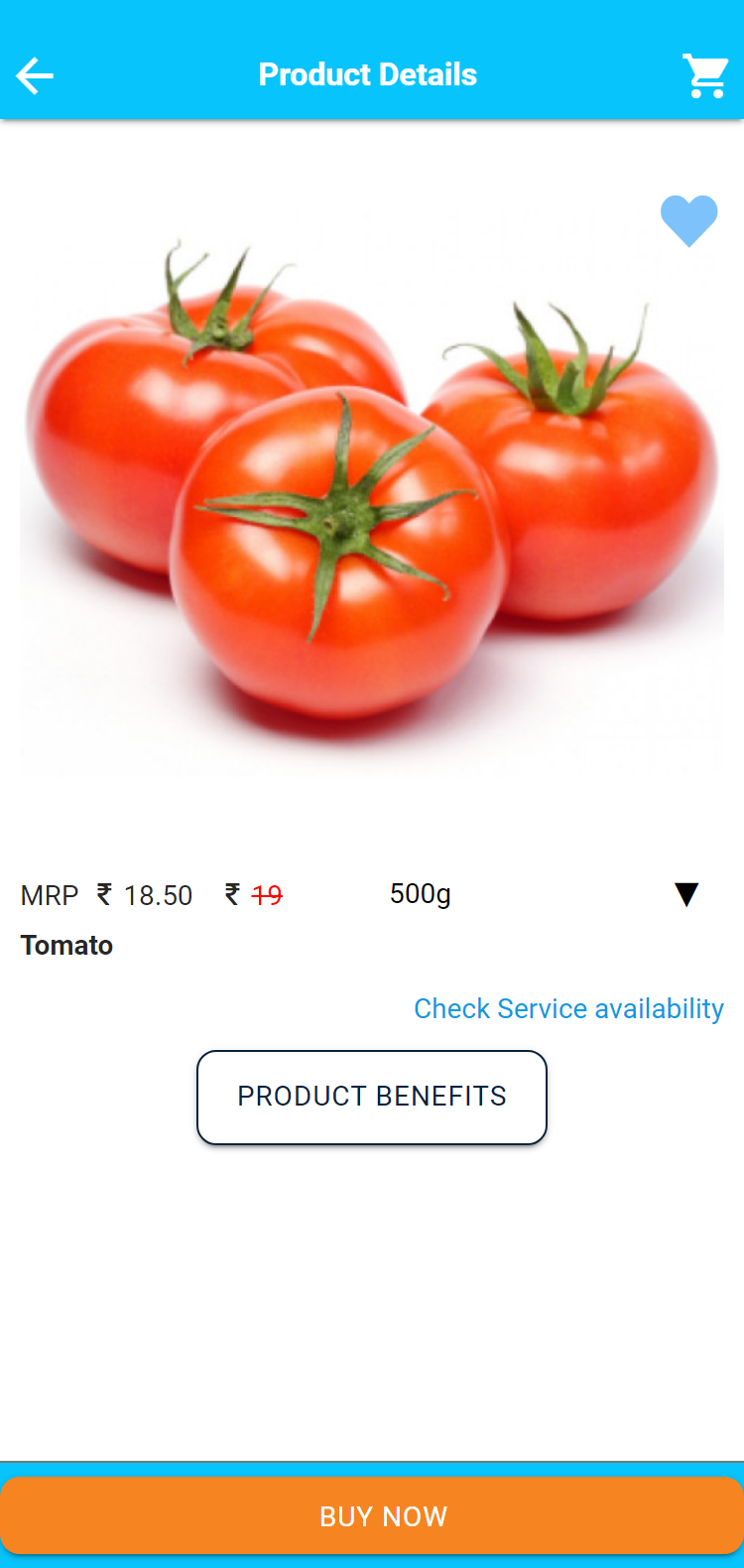The width and height of the screenshot is (744, 1568).
Task: Open the shopping cart icon
Action: pos(705,75)
